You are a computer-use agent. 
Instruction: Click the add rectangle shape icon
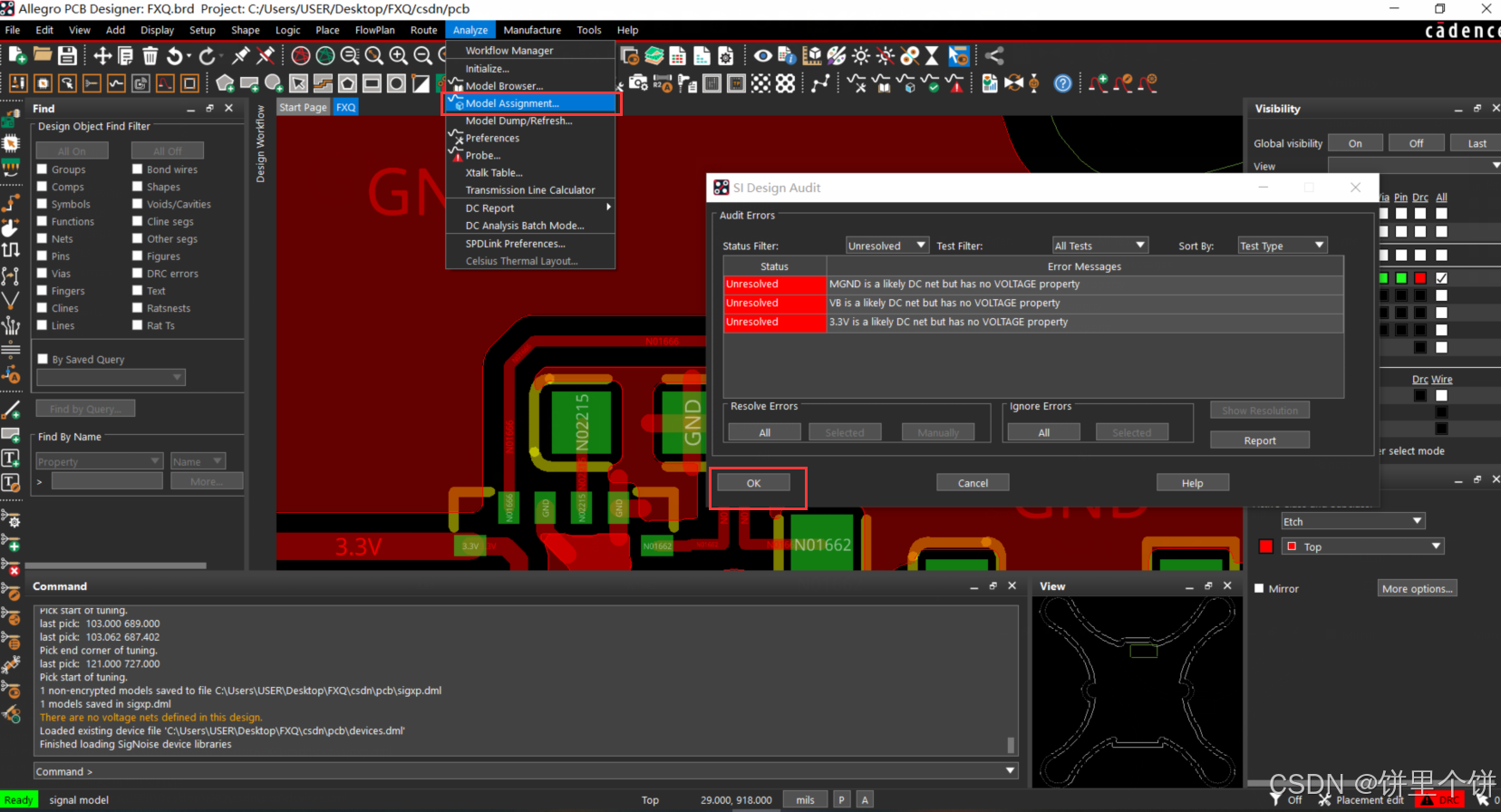[x=249, y=83]
